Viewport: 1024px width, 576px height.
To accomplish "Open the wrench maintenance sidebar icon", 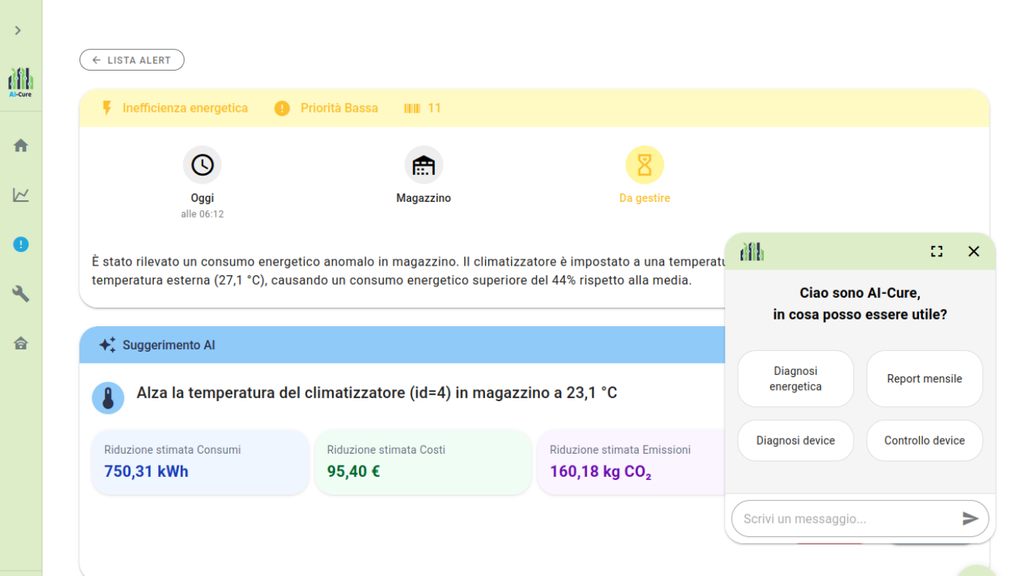I will (x=20, y=294).
